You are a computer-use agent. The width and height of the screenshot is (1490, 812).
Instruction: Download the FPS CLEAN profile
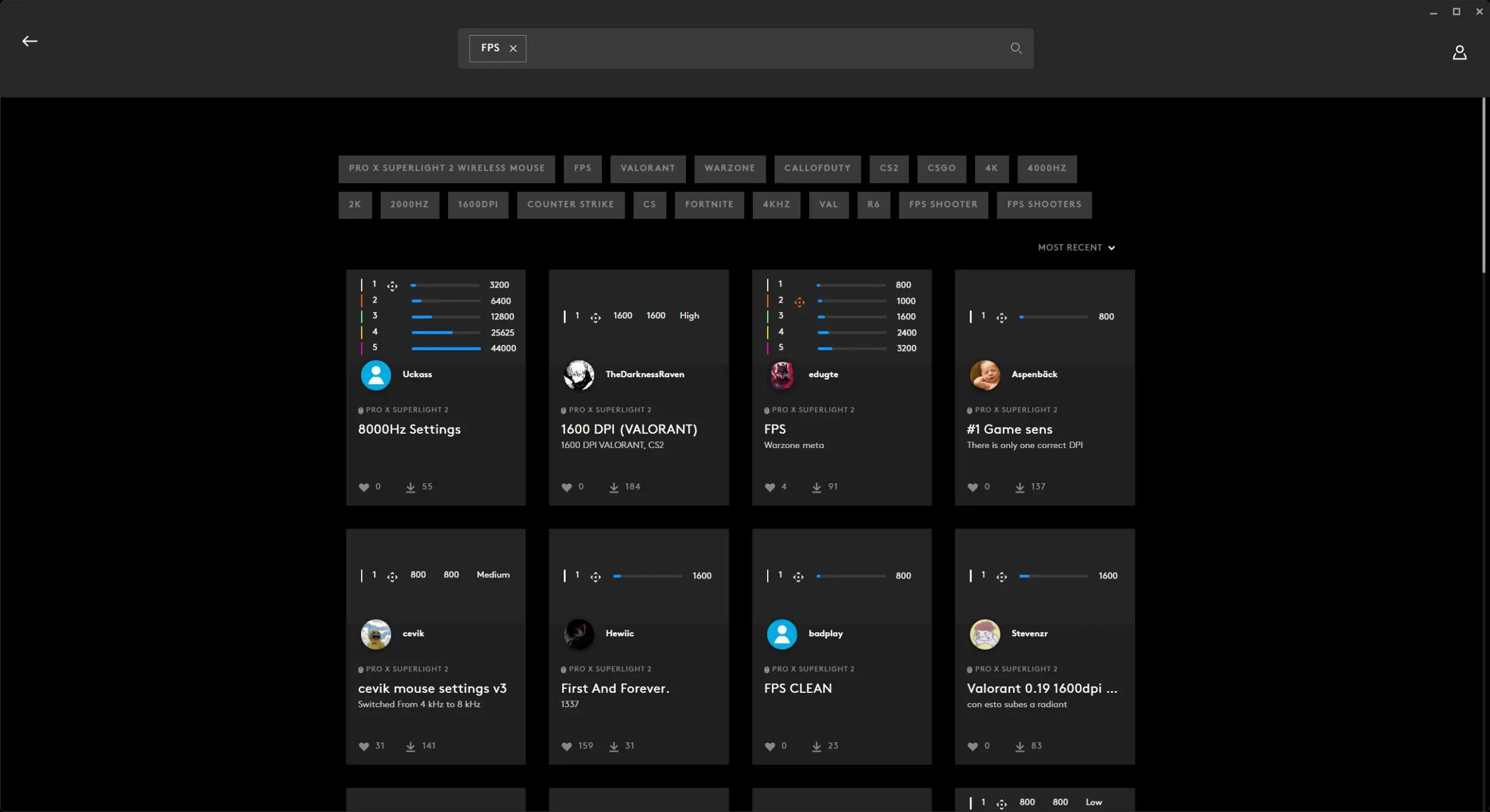click(817, 746)
